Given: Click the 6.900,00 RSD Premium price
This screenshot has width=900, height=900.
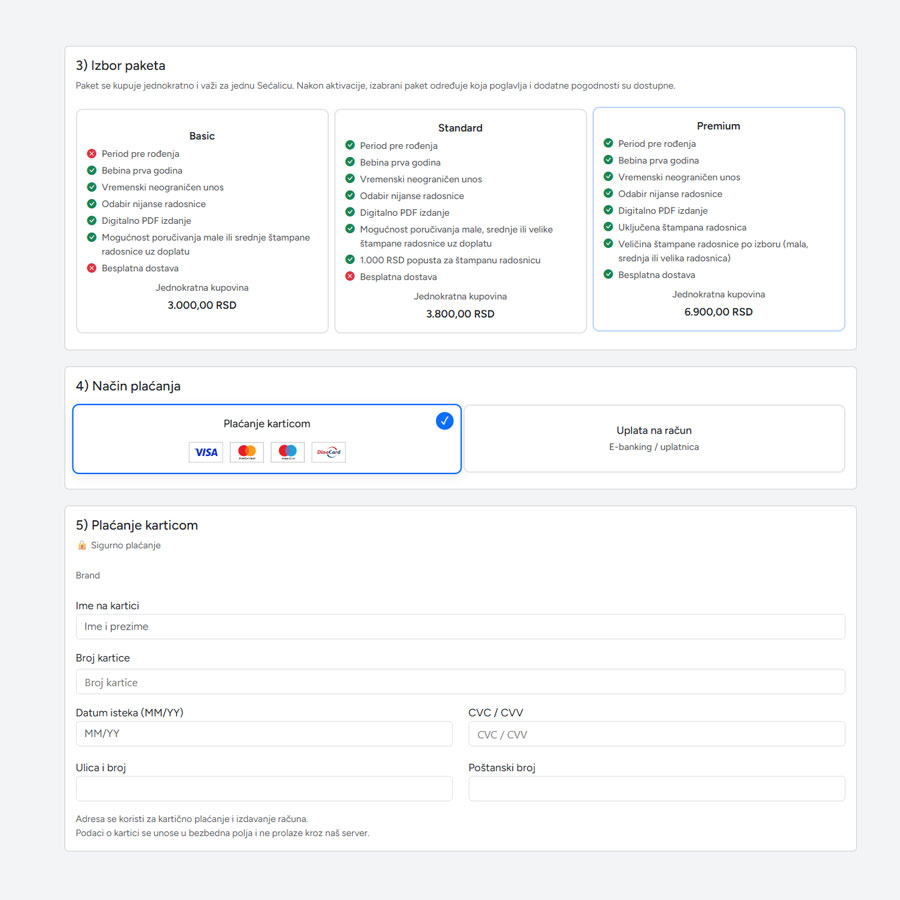Looking at the screenshot, I should tap(719, 312).
